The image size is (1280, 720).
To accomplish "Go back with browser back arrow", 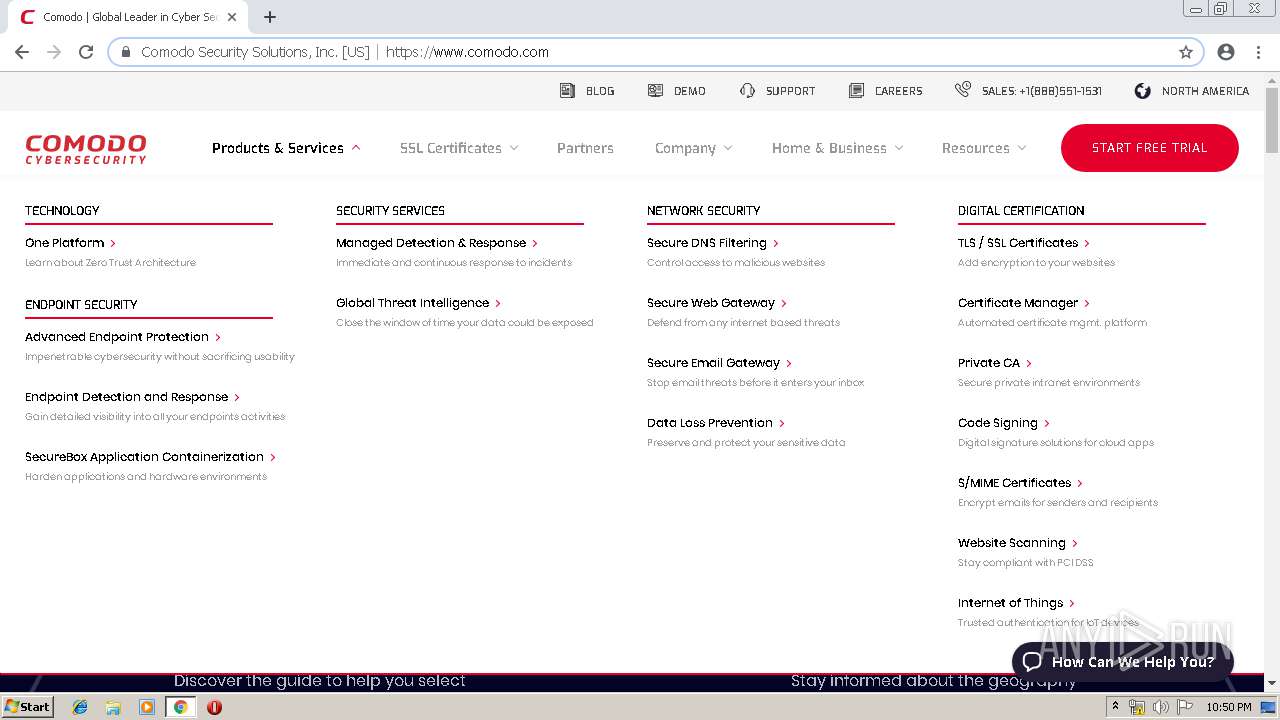I will pos(22,52).
